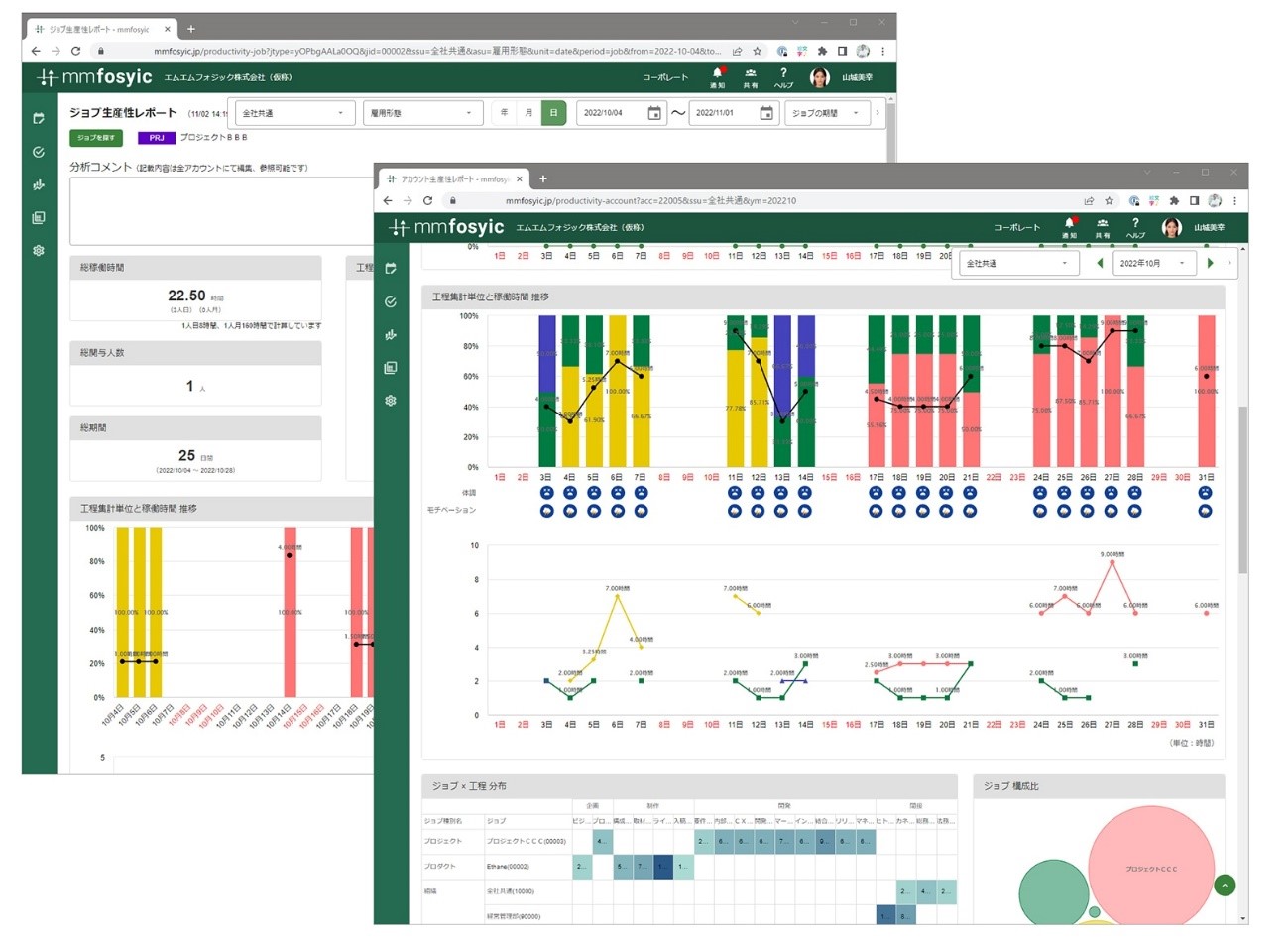Open the tab search chevron in the front browser
The width and height of the screenshot is (1288, 947).
point(1146,173)
